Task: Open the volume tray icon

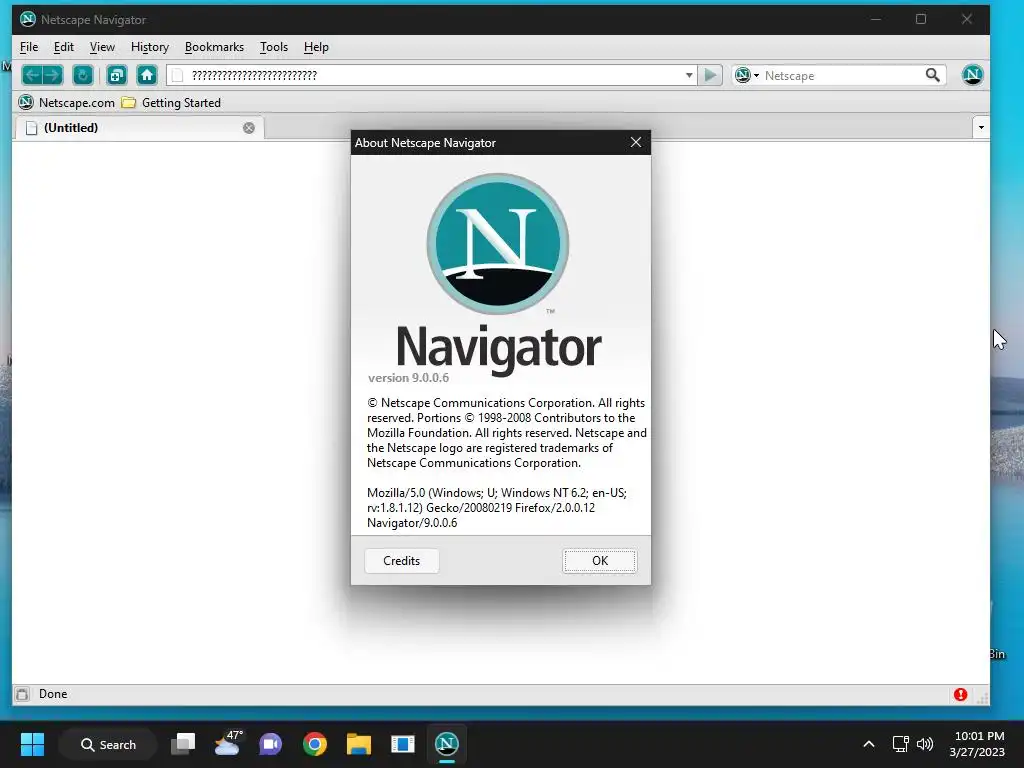Action: click(925, 744)
